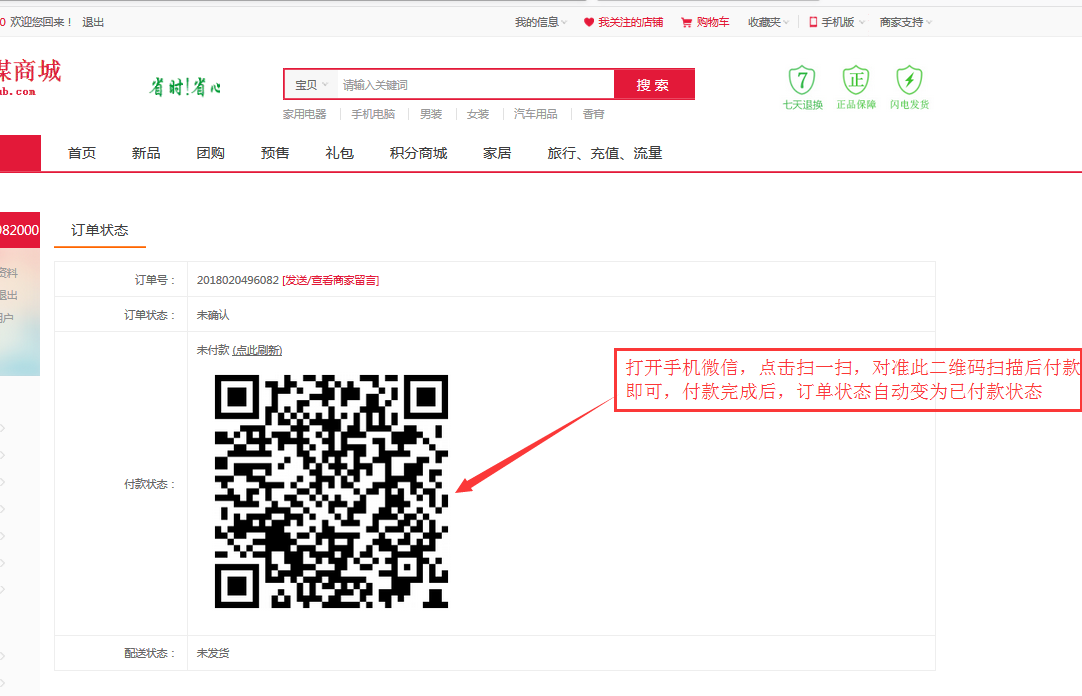Viewport: 1082px width, 696px height.
Task: Click the 未付款 payment status text
Action: (x=213, y=350)
